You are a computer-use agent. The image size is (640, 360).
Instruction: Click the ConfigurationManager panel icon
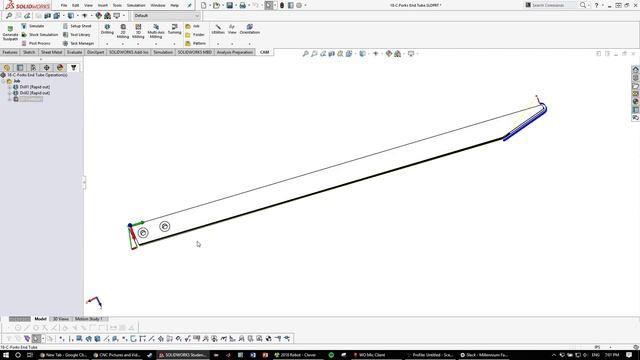point(33,68)
